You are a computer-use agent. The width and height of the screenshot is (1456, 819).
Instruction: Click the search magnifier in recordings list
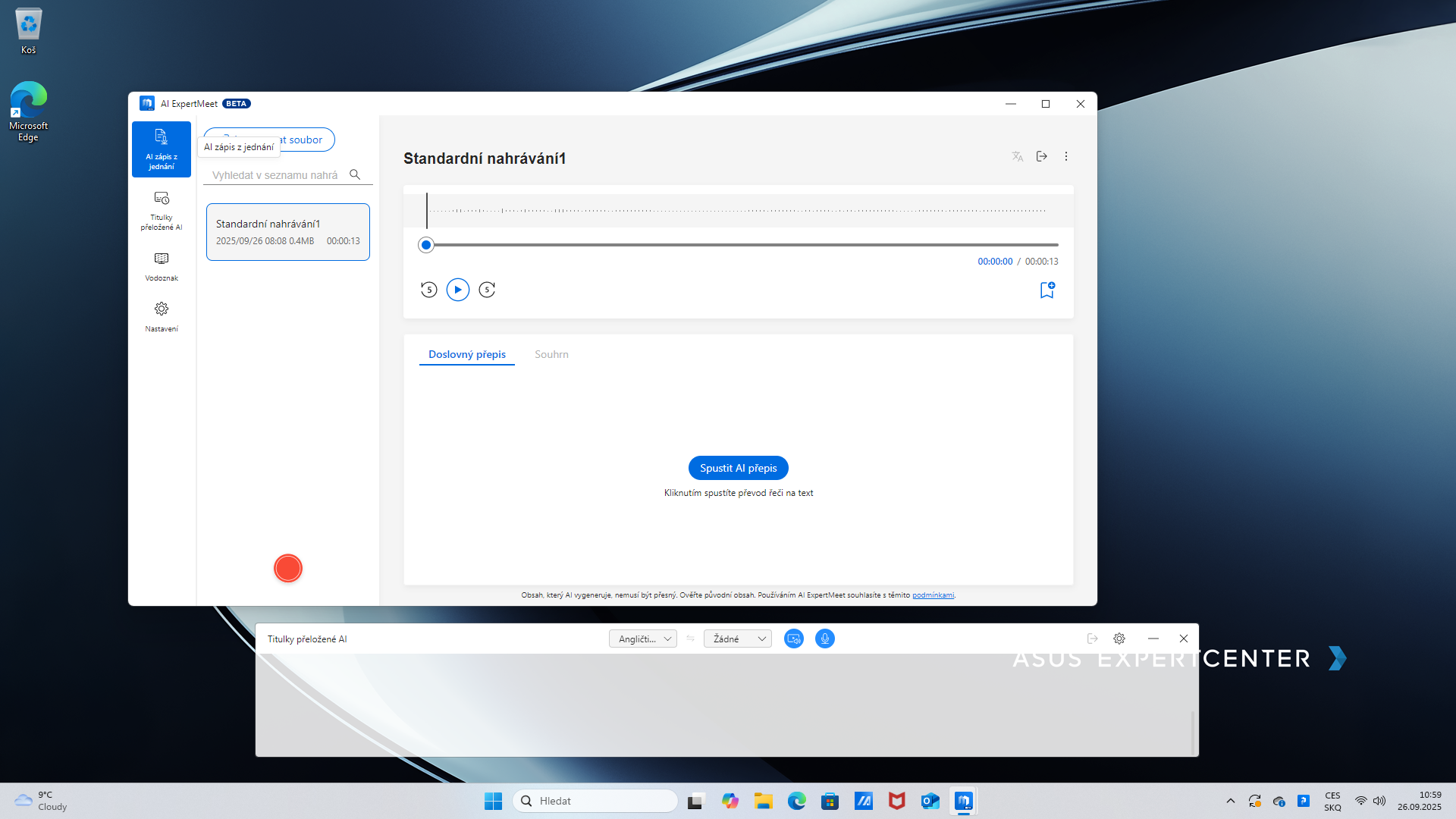pyautogui.click(x=355, y=174)
